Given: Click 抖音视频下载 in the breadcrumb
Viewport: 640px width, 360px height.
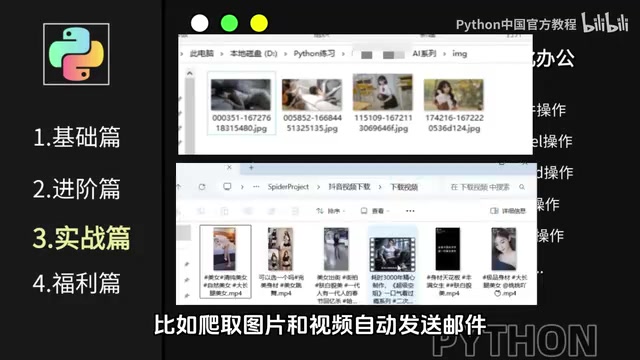Looking at the screenshot, I should point(349,187).
